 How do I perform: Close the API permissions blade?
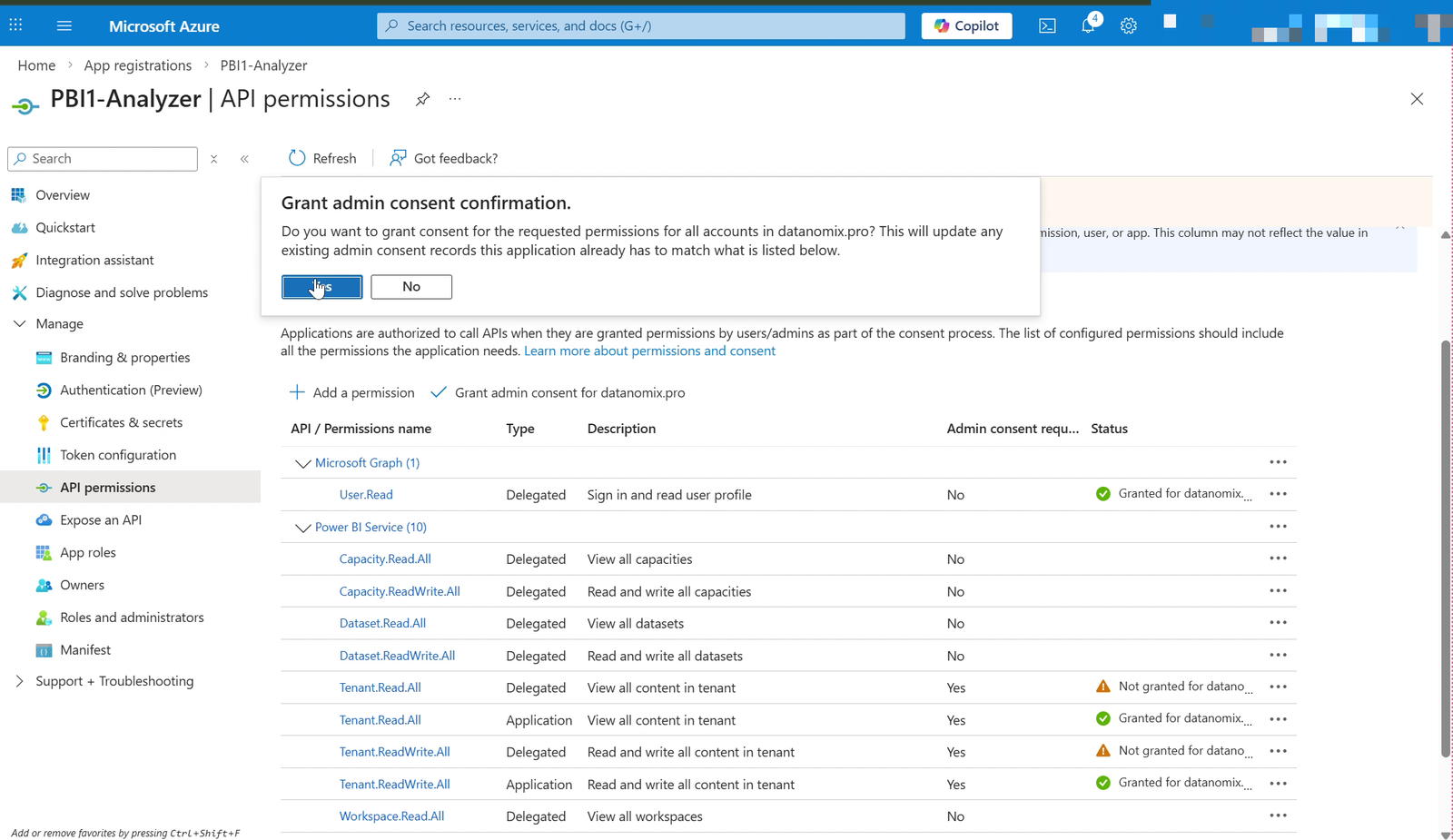(x=1417, y=99)
